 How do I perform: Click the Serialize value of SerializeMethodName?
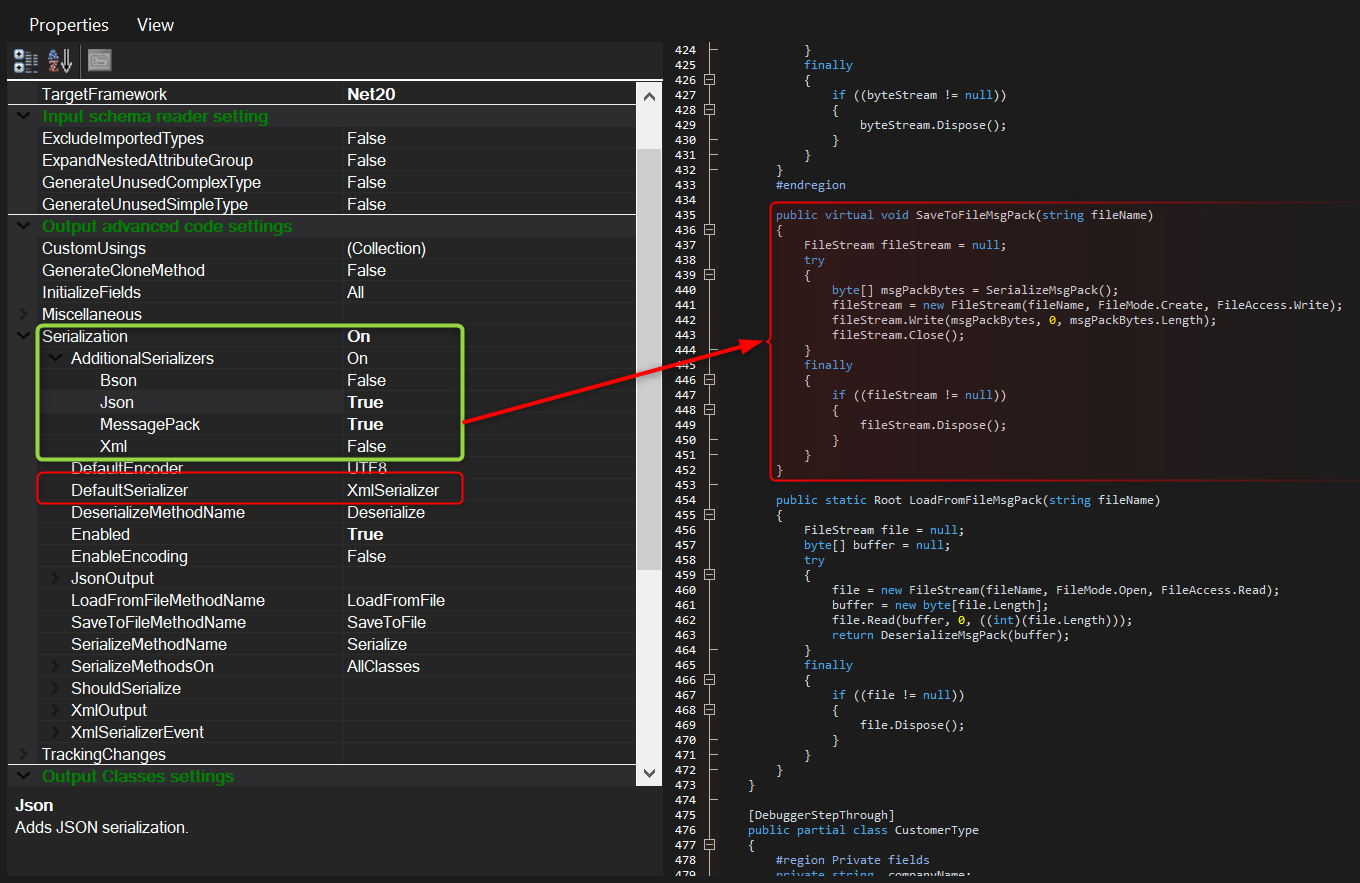tap(377, 645)
